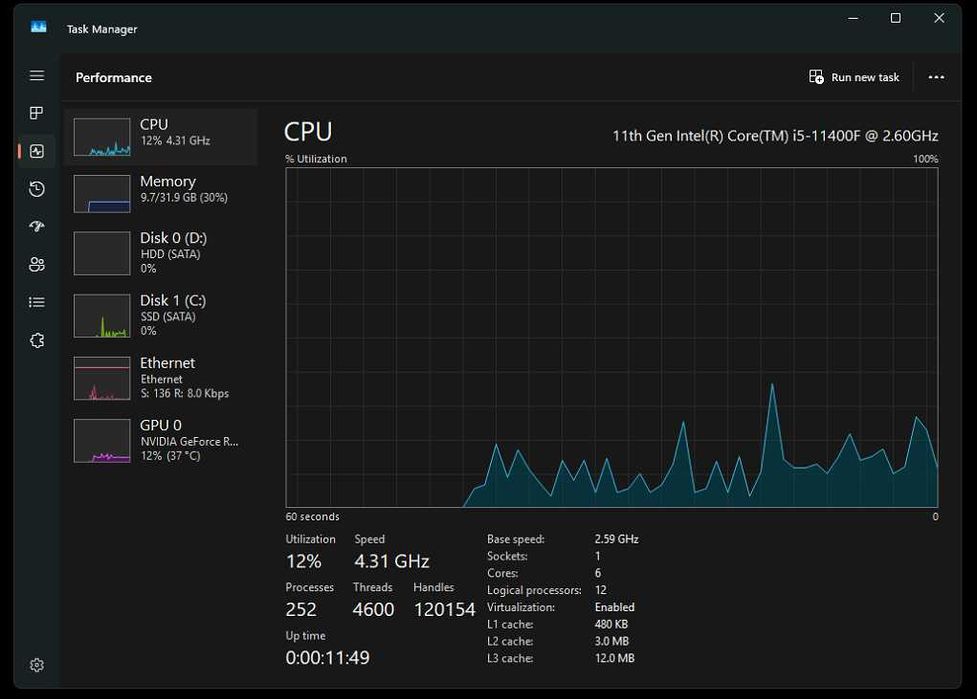Click Run new task button
The height and width of the screenshot is (699, 977).
855,77
